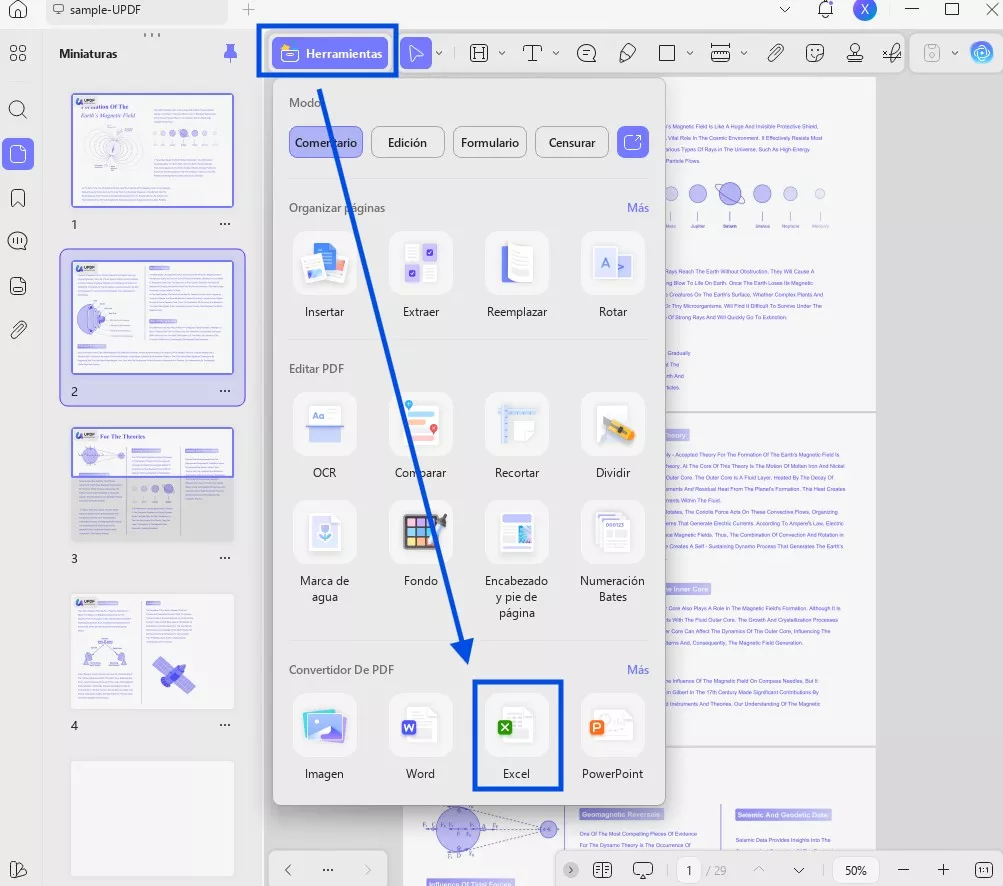Expand the shape tool dropdown arrow
The width and height of the screenshot is (1003, 886).
pos(690,53)
